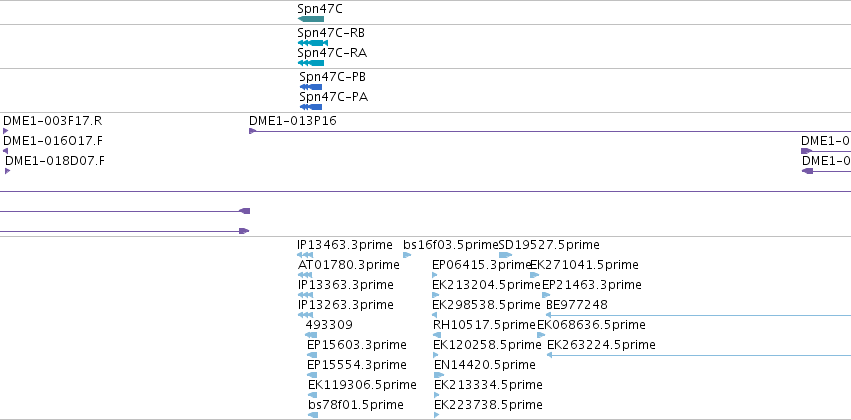Click the DME1-013P16 BAC start arrow
The image size is (851, 420).
click(x=252, y=131)
